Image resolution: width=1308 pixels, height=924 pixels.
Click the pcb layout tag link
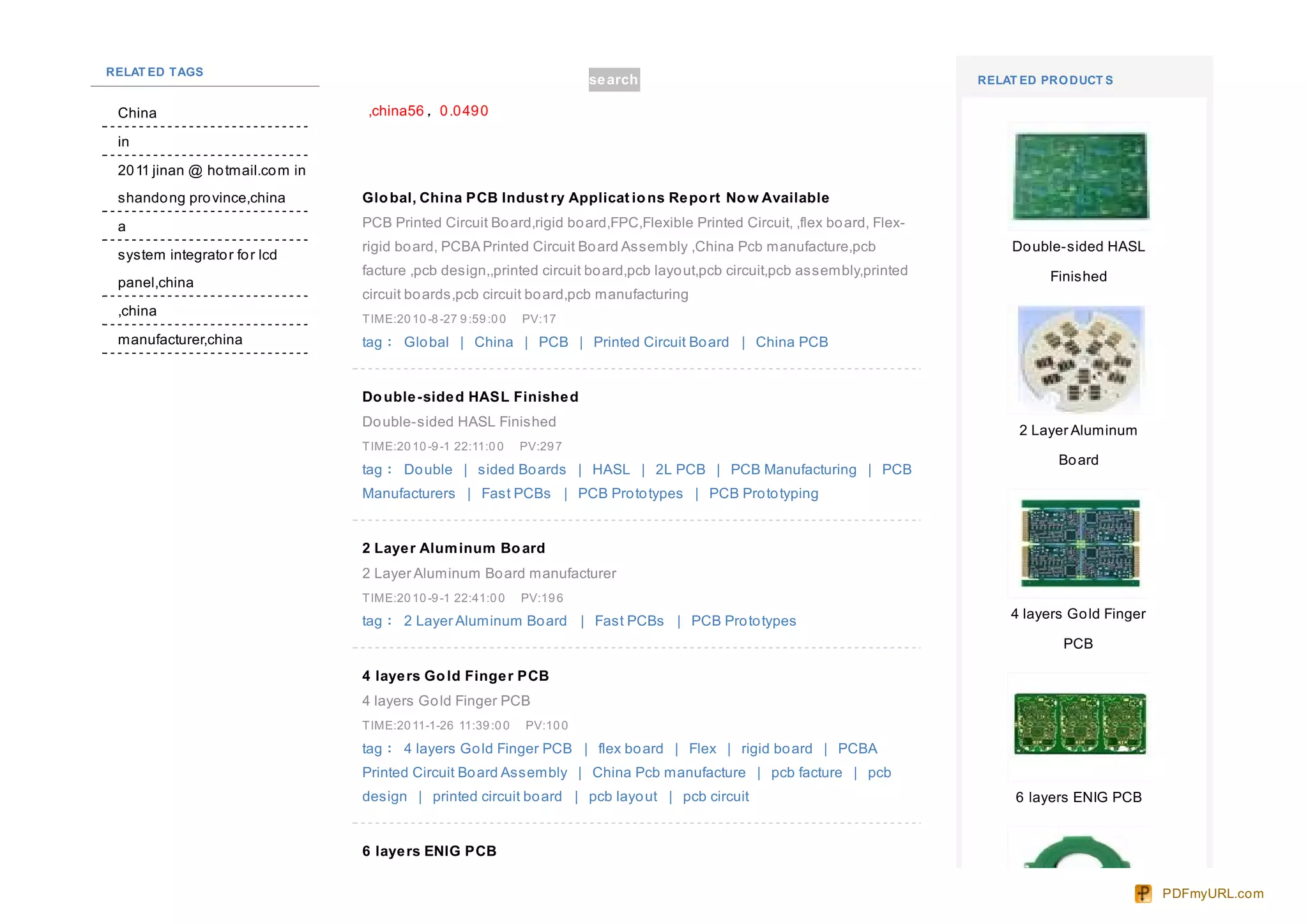622,797
